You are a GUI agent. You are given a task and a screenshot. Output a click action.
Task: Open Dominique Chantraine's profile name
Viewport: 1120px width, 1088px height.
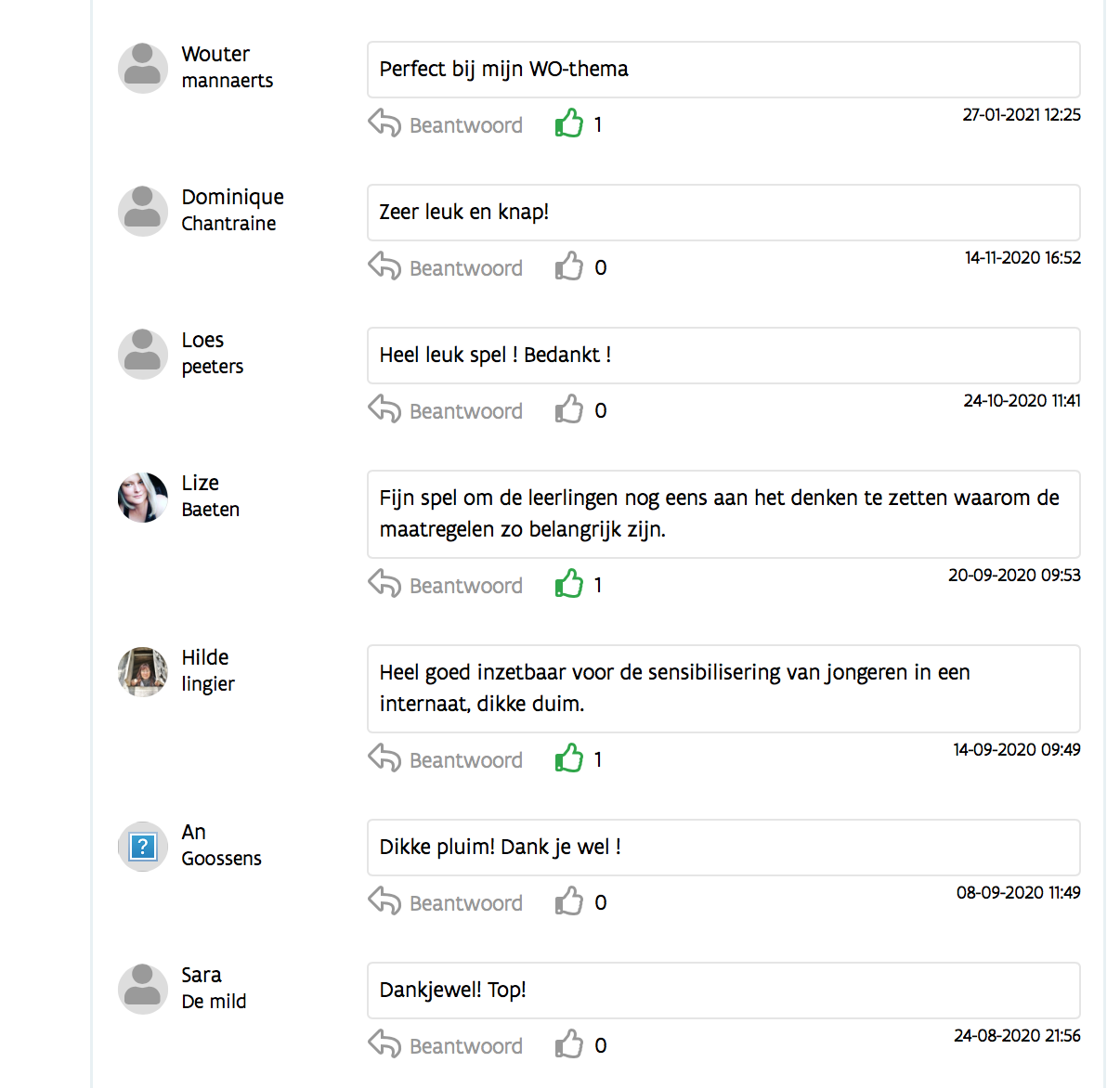click(232, 210)
